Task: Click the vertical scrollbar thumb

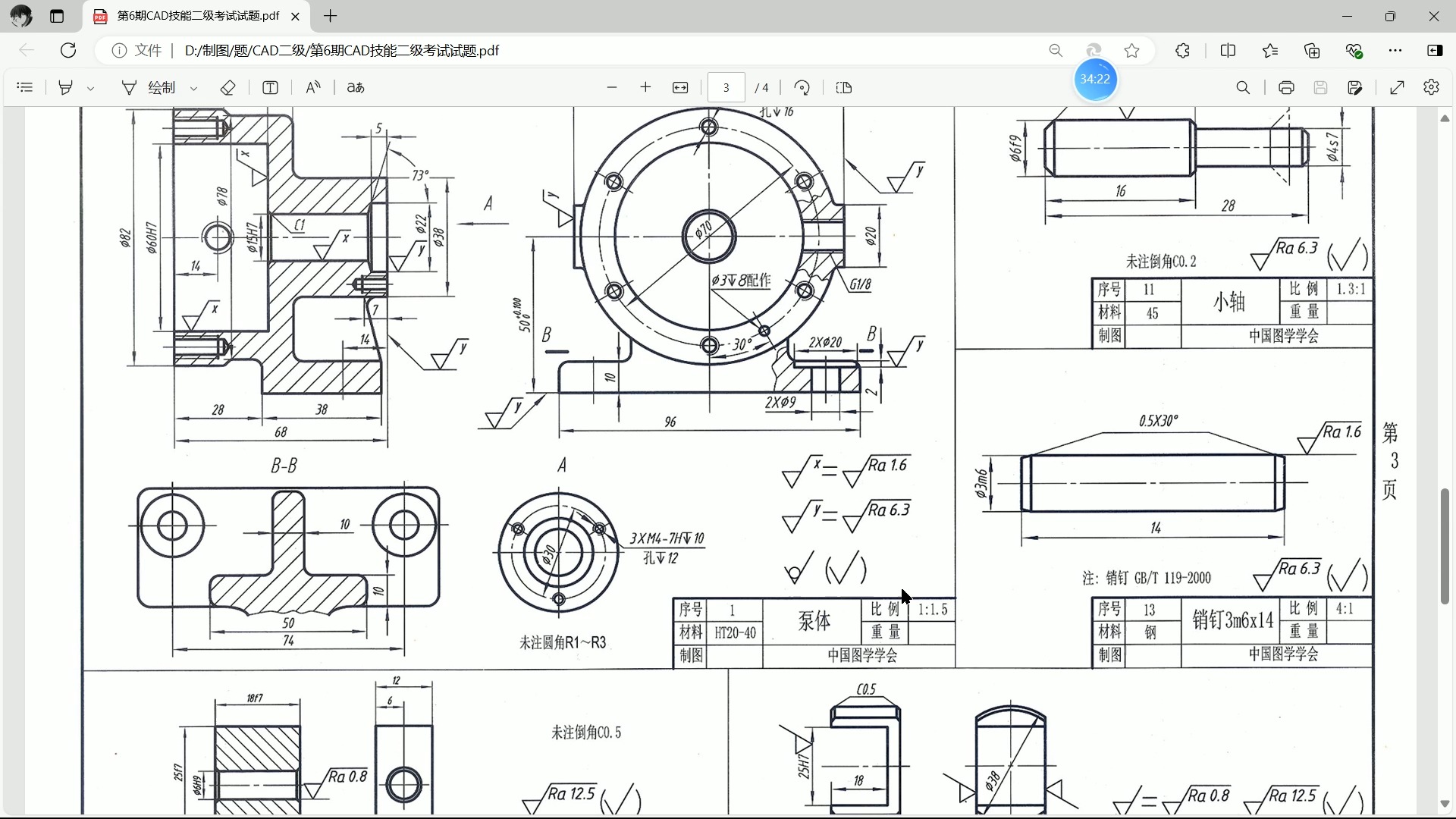Action: click(x=1445, y=546)
